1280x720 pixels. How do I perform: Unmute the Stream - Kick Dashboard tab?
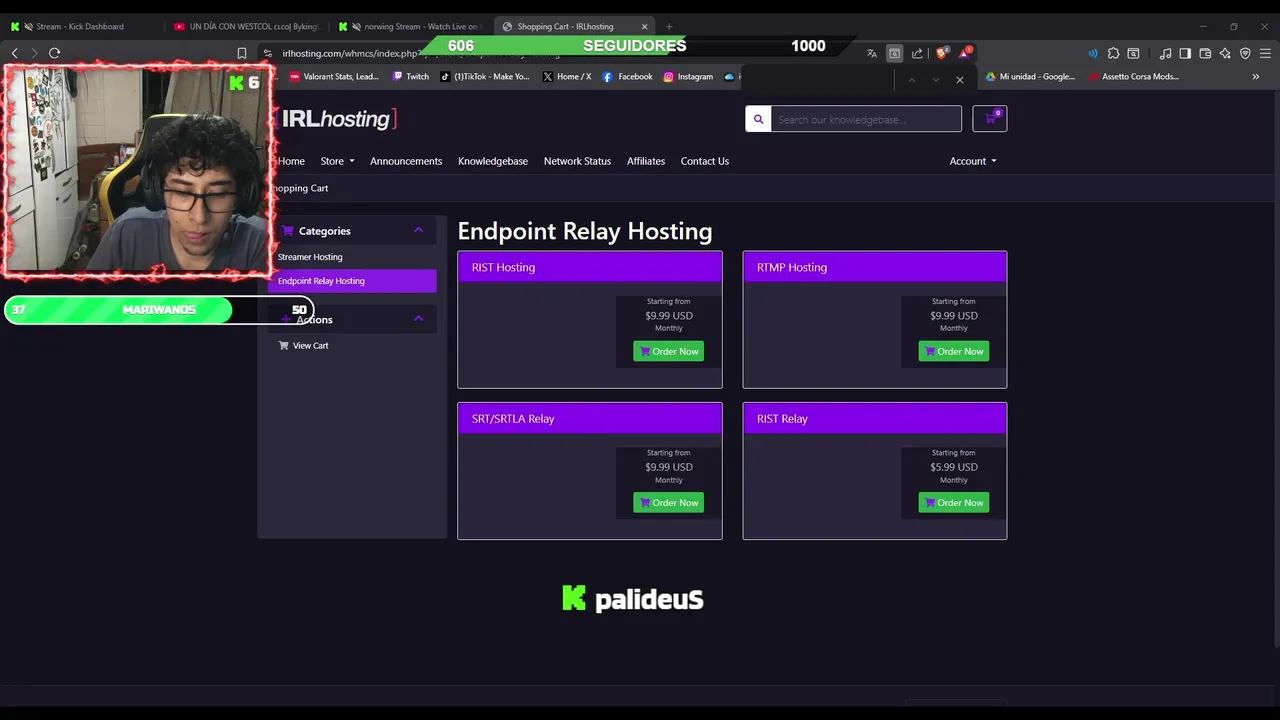click(27, 27)
